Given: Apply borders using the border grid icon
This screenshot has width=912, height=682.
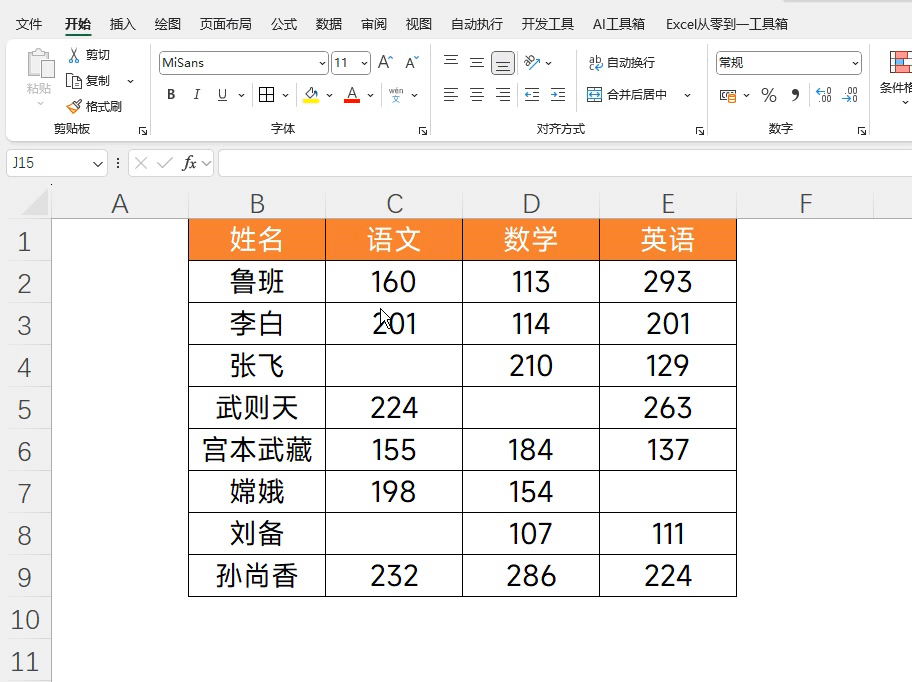Looking at the screenshot, I should click(266, 95).
